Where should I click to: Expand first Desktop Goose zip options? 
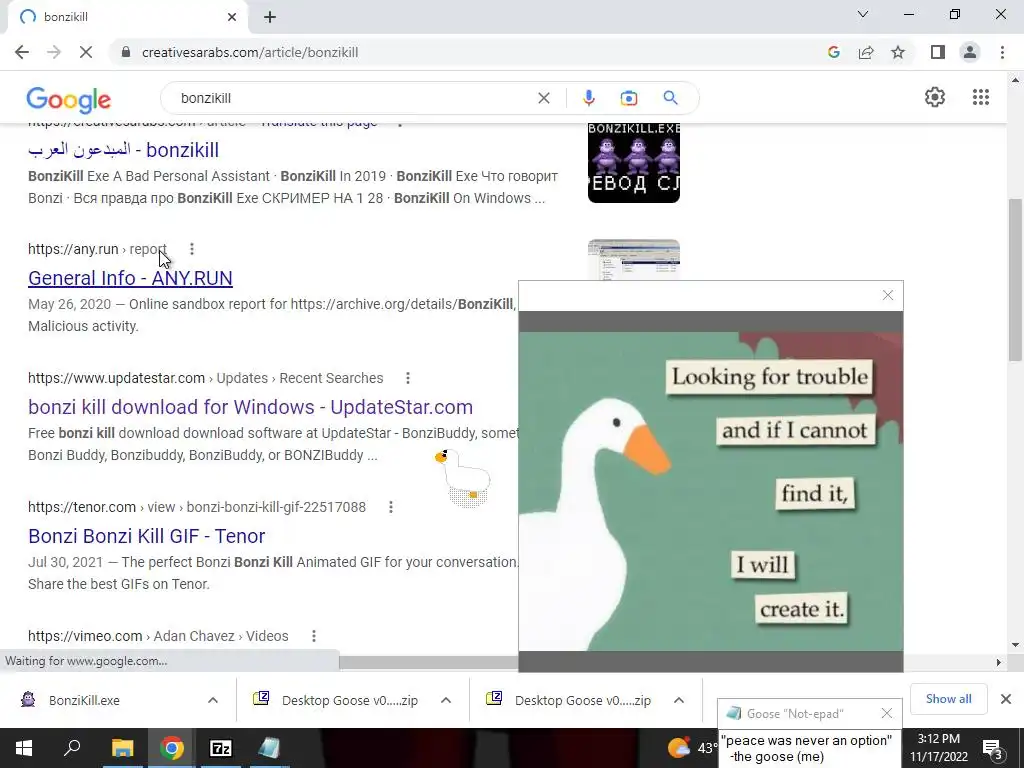click(x=446, y=700)
